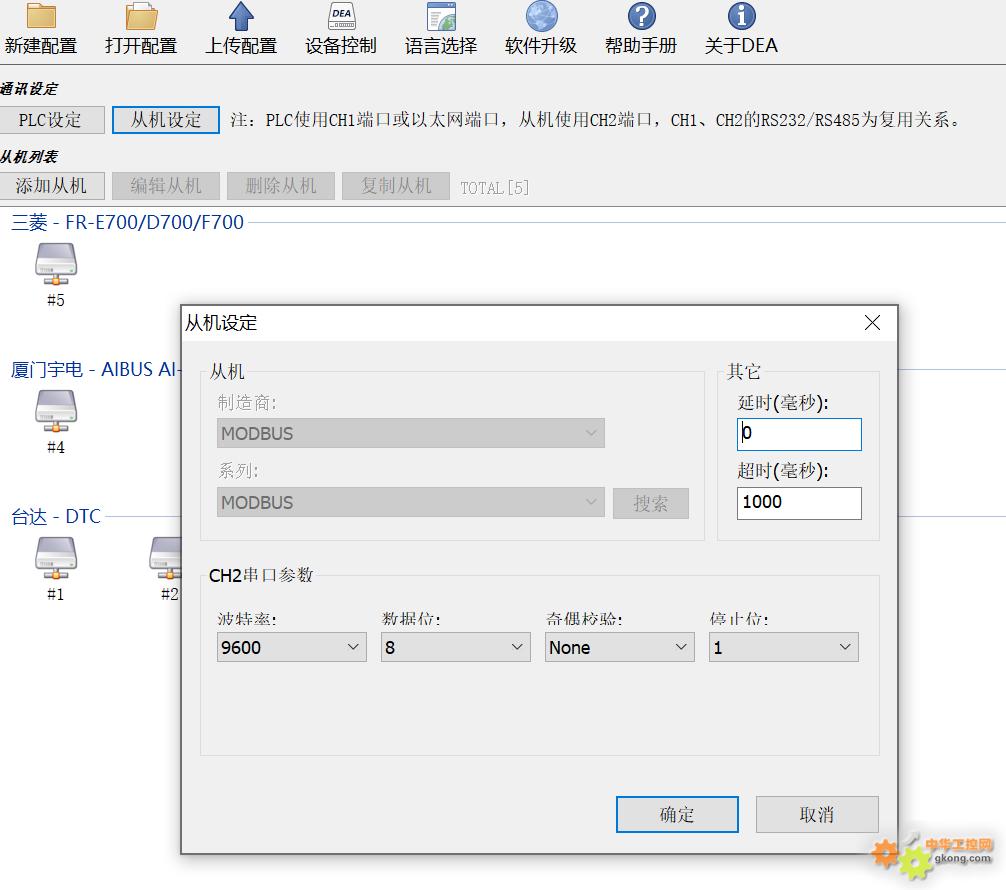Expand the 波特率 9600 dropdown

tap(291, 647)
